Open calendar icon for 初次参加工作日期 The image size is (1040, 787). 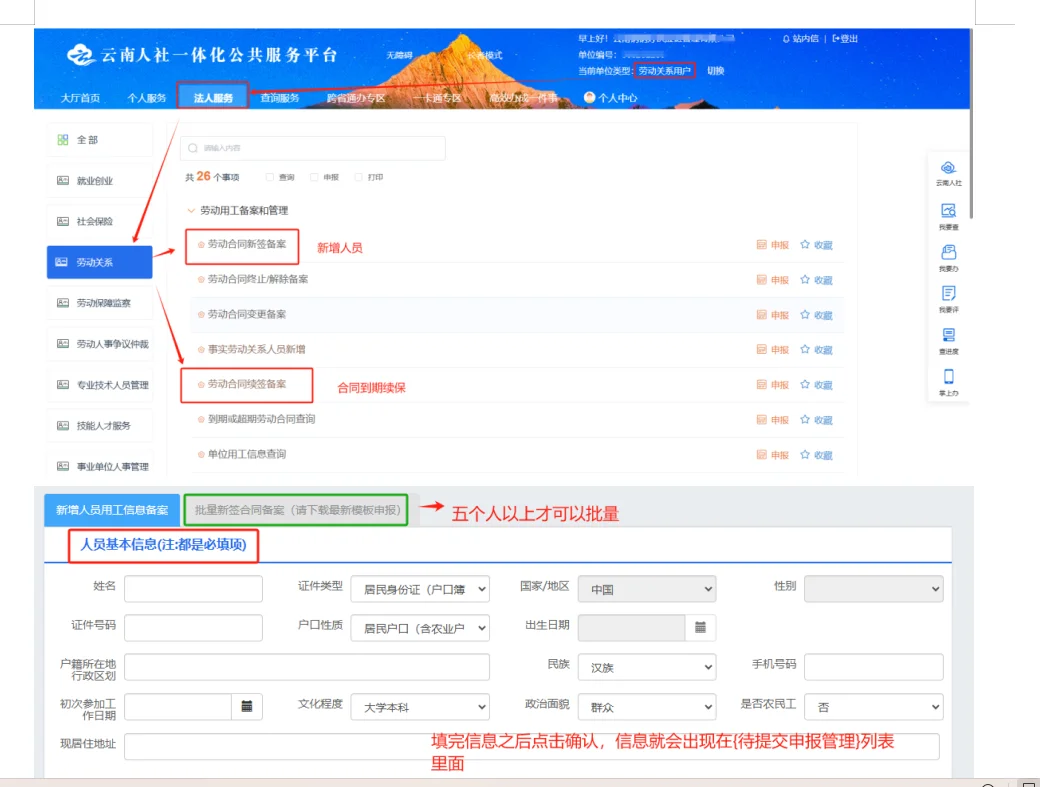click(247, 706)
